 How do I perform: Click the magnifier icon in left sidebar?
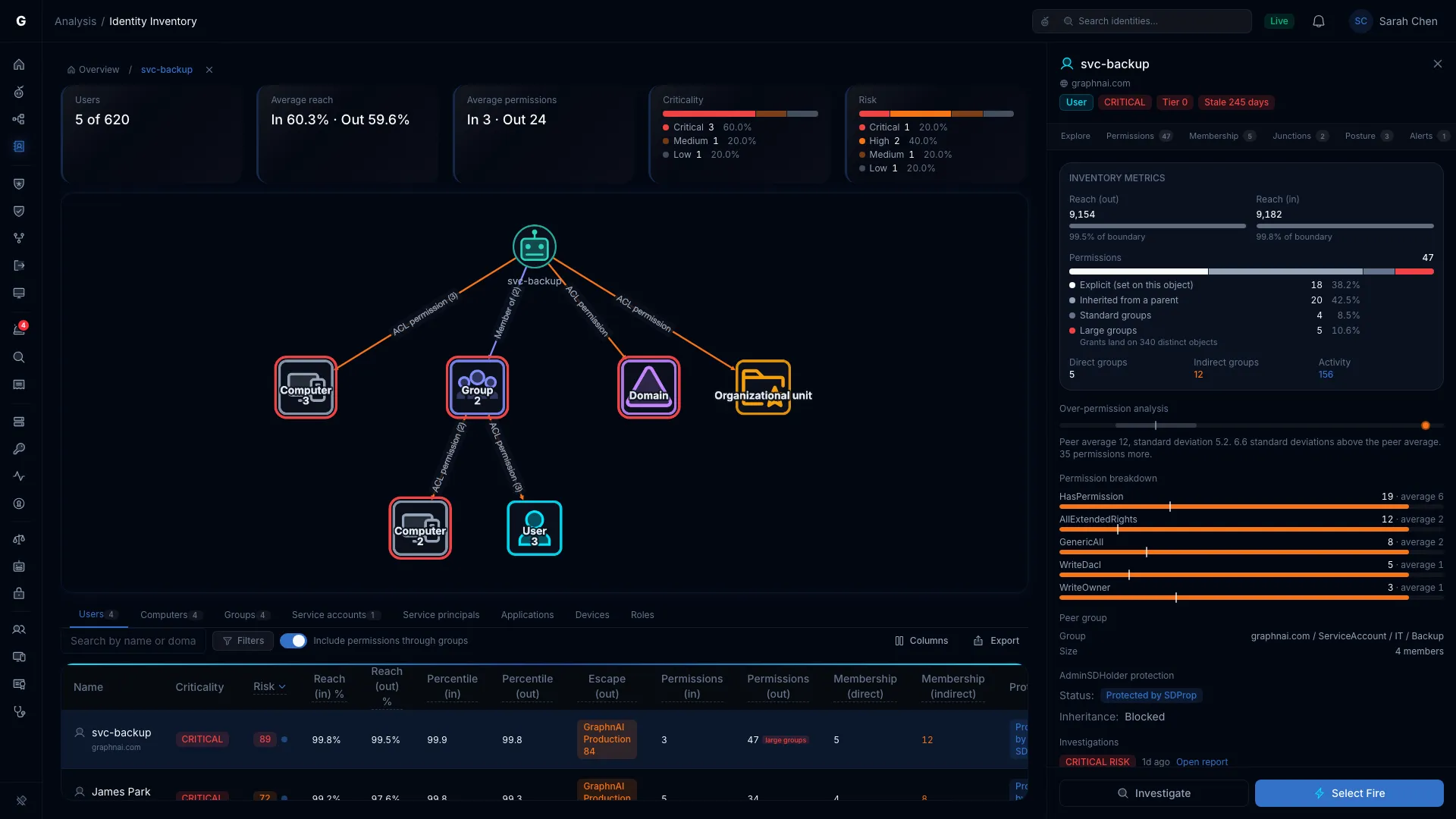click(x=19, y=357)
